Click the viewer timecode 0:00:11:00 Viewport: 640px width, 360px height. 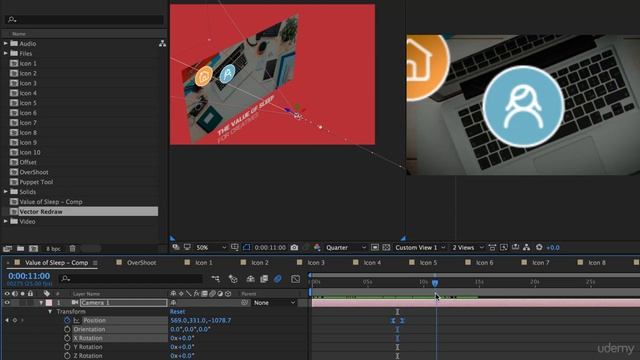coord(270,247)
